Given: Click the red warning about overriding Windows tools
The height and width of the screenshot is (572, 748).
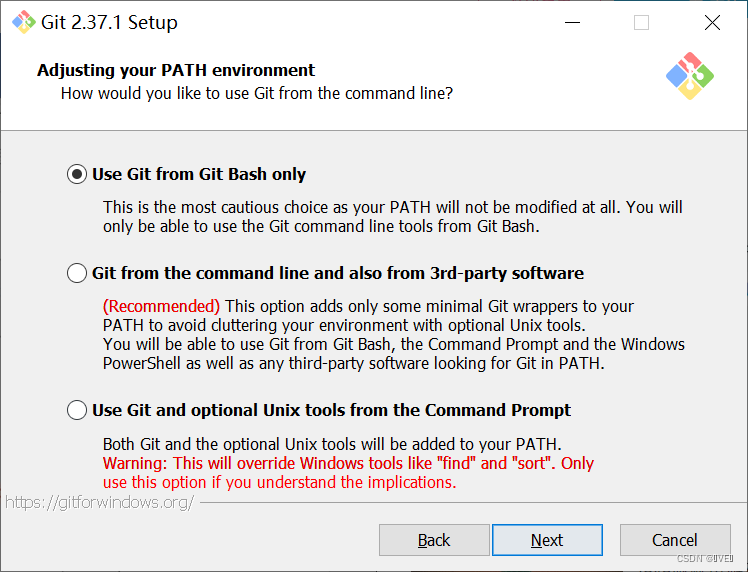Looking at the screenshot, I should (348, 473).
